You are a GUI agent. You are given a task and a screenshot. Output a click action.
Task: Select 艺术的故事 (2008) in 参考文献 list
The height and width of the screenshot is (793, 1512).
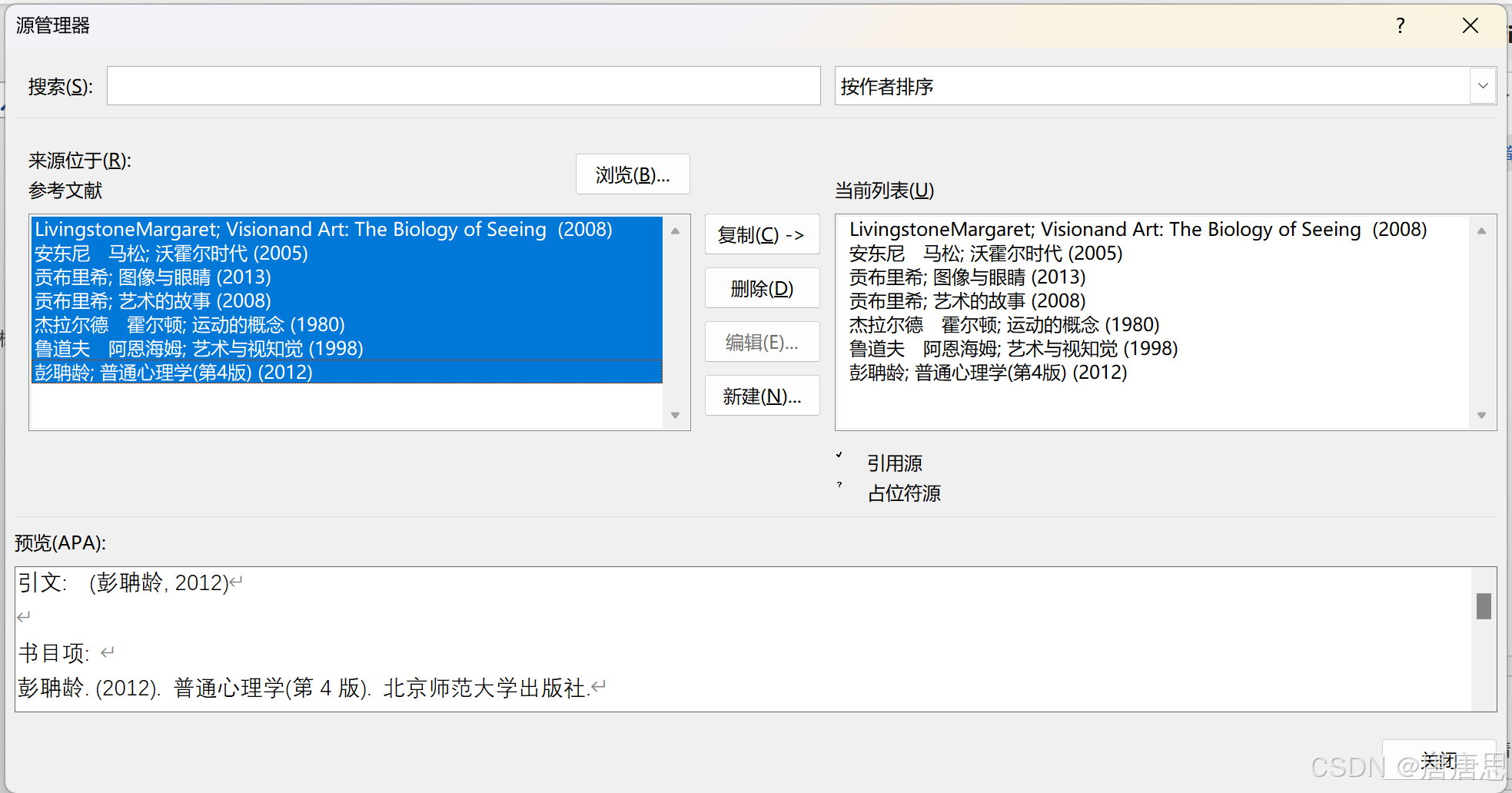click(x=347, y=300)
